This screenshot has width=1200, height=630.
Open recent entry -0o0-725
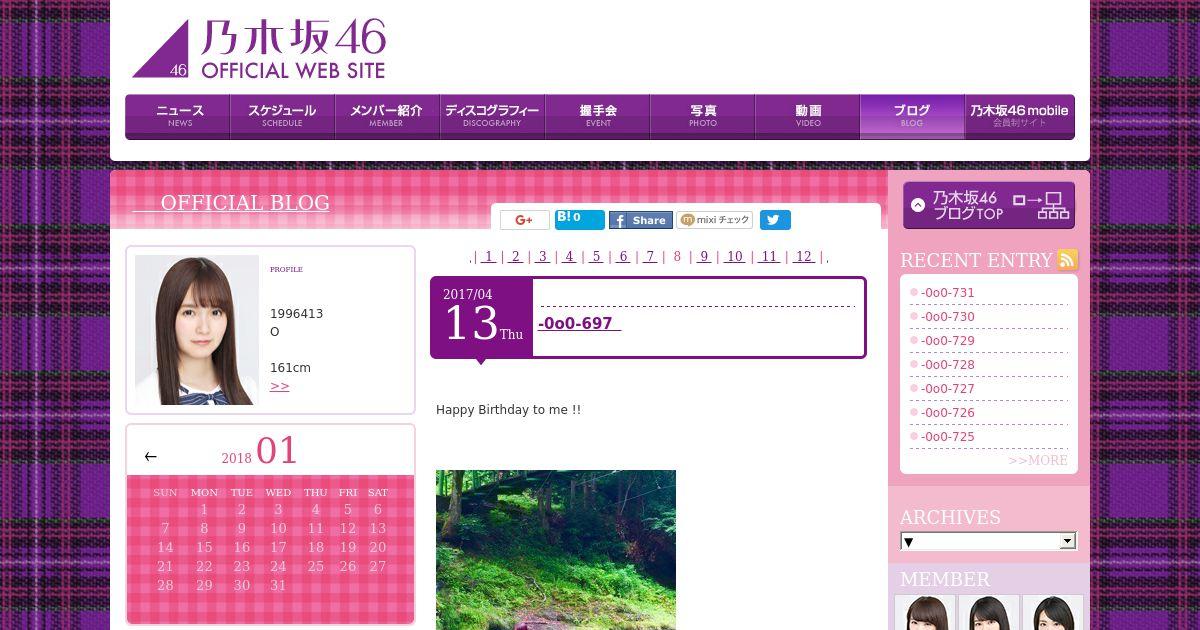pyautogui.click(x=947, y=437)
